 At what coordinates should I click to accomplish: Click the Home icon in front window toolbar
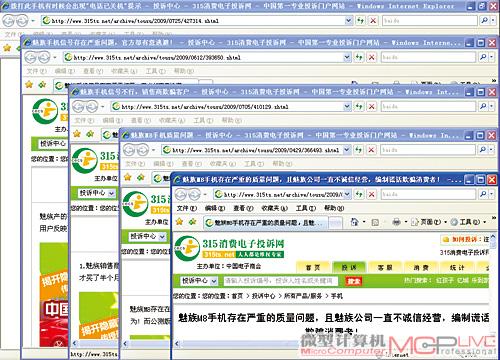[355, 222]
